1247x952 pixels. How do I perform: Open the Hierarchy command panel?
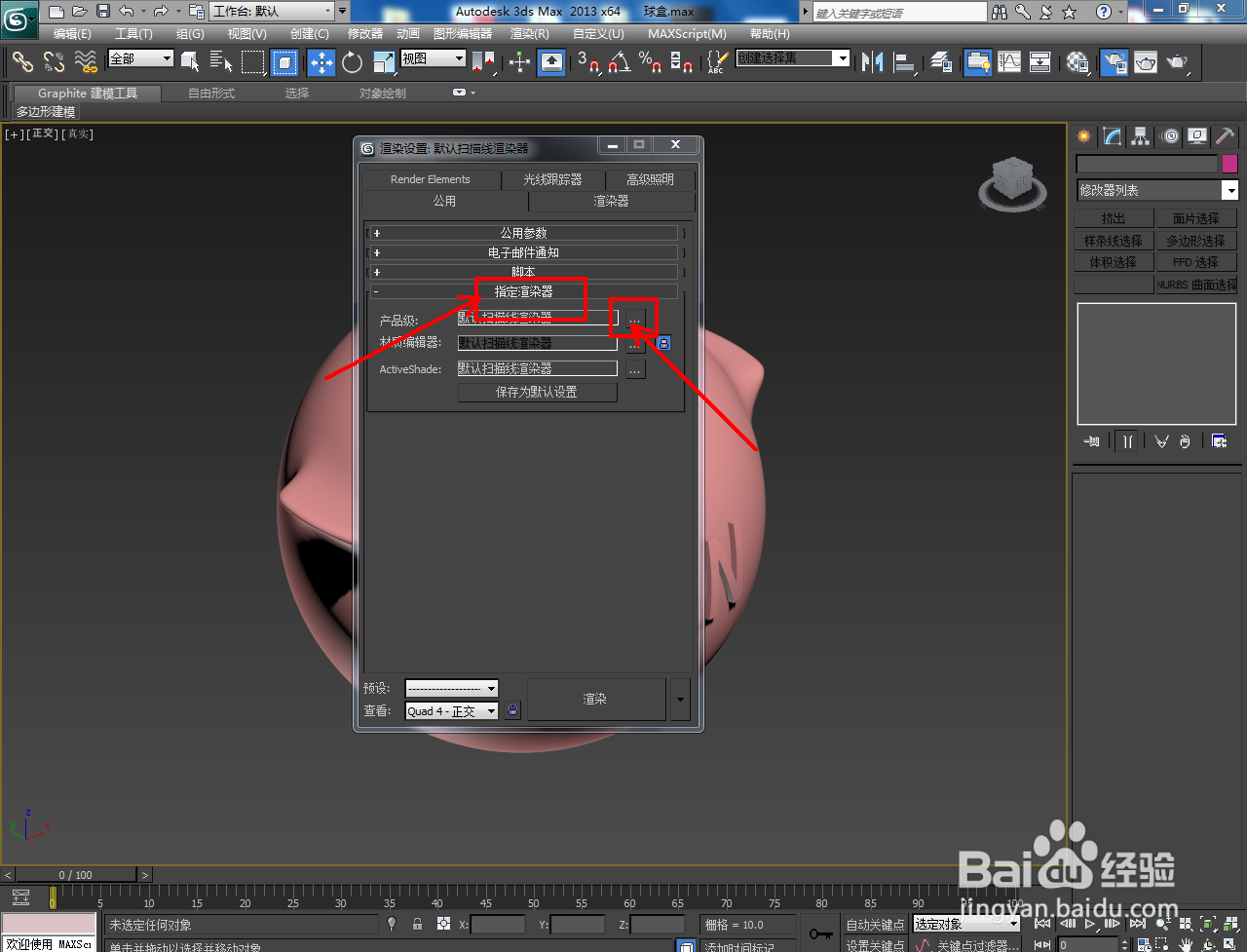tap(1139, 136)
